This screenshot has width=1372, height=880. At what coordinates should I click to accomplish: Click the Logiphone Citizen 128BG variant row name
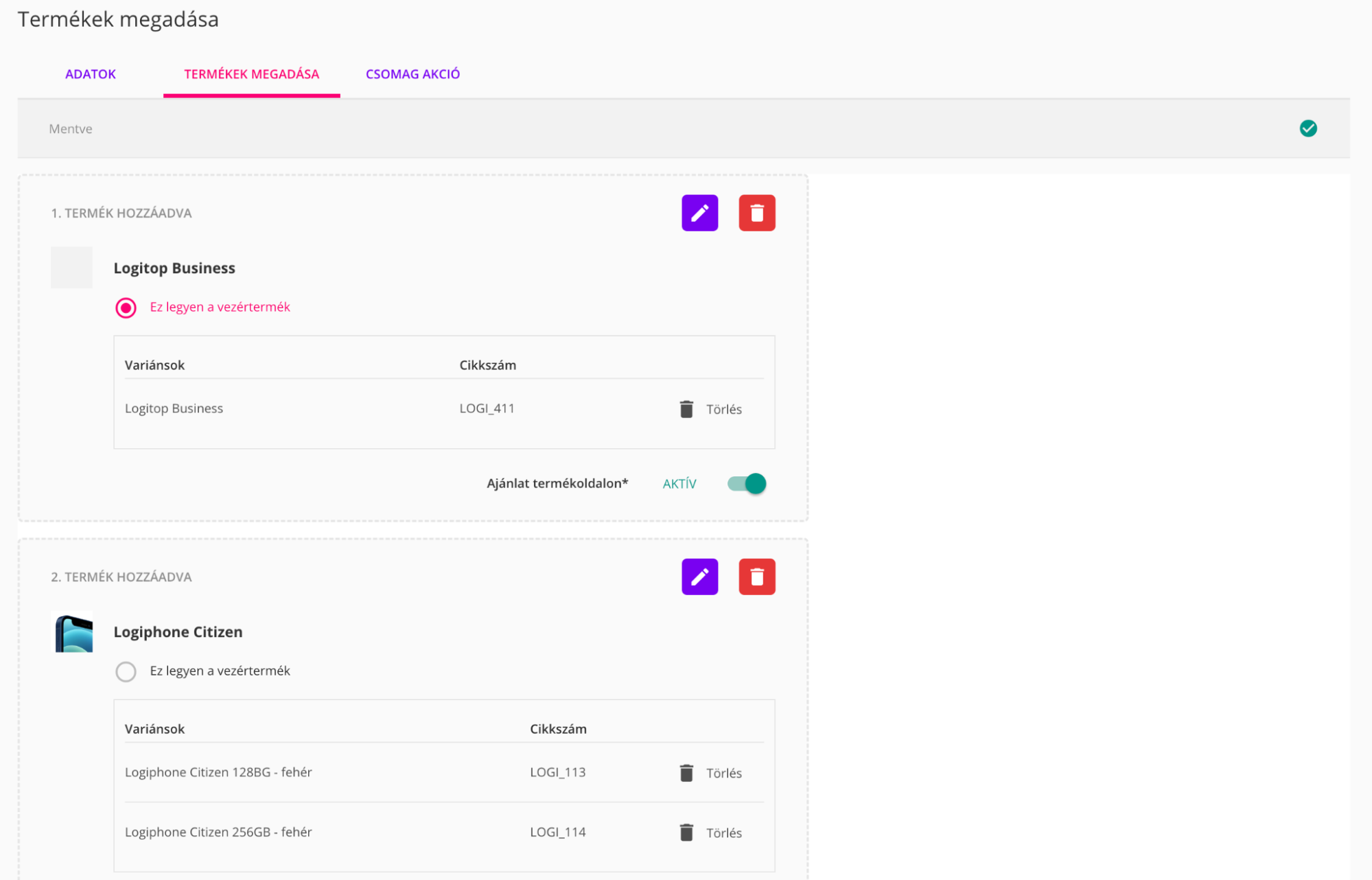click(x=218, y=772)
